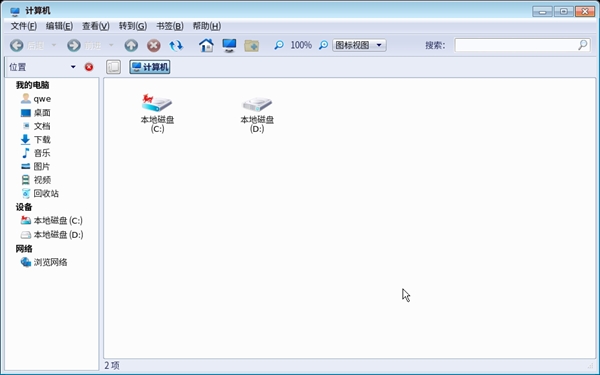
Task: Open 音乐 in the sidebar
Action: click(36, 153)
